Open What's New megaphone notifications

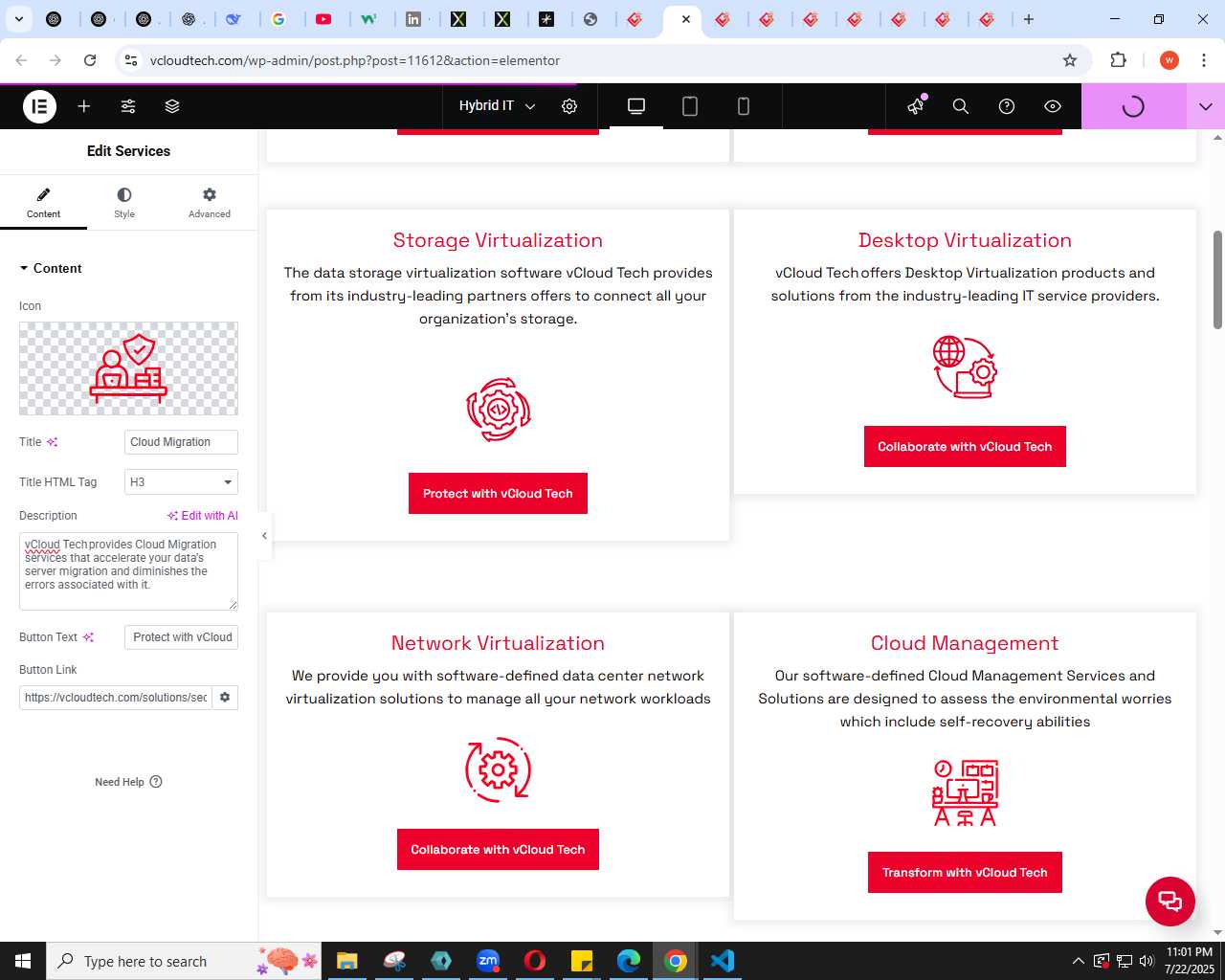click(x=916, y=106)
